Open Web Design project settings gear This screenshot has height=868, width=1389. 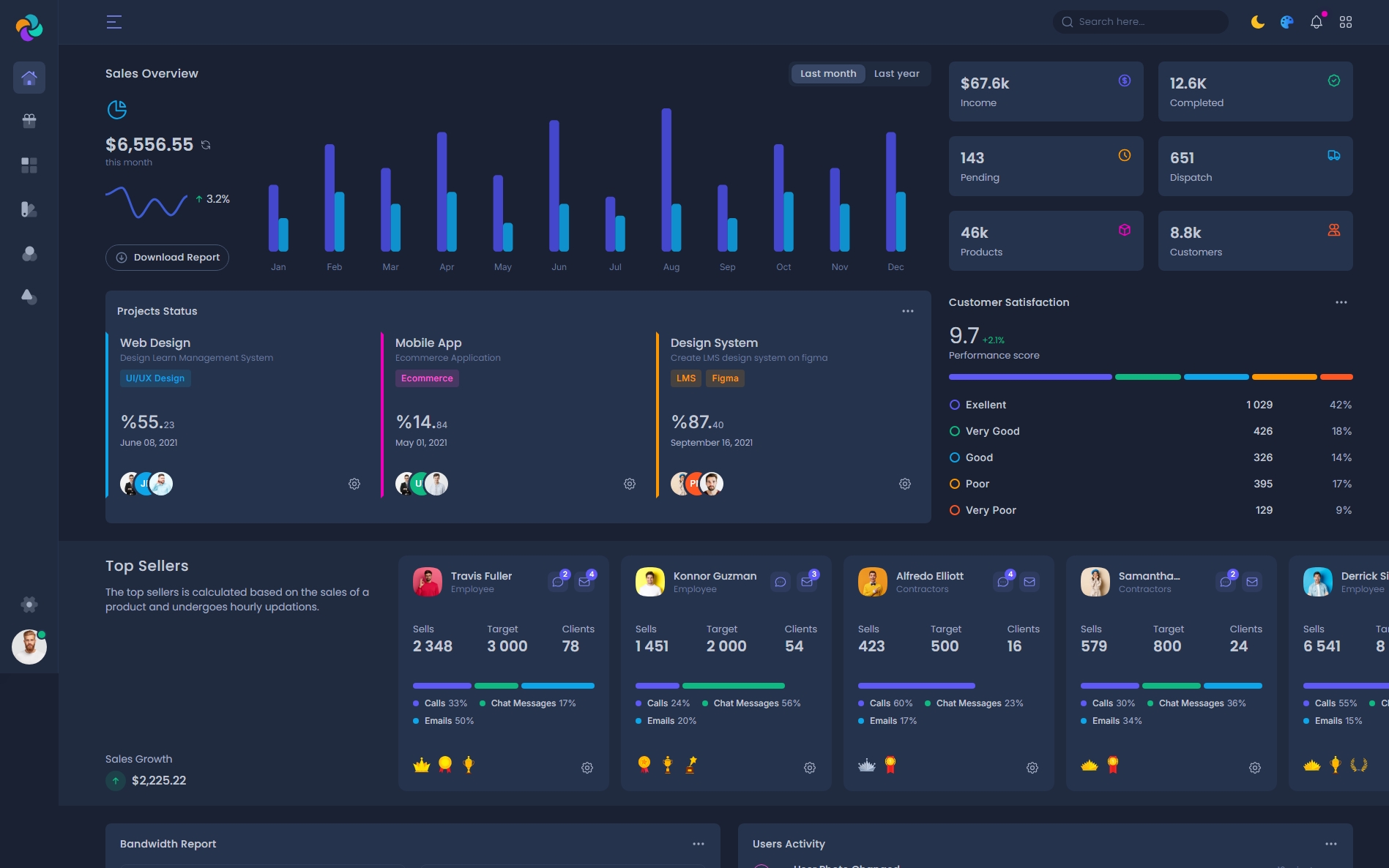354,484
